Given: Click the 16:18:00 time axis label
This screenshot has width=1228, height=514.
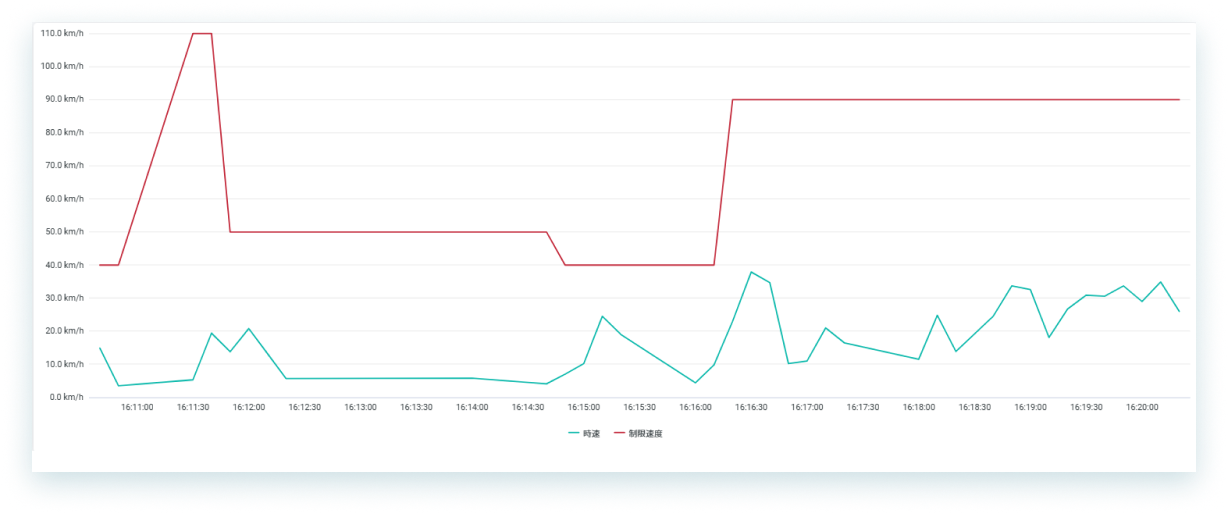Looking at the screenshot, I should point(919,408).
